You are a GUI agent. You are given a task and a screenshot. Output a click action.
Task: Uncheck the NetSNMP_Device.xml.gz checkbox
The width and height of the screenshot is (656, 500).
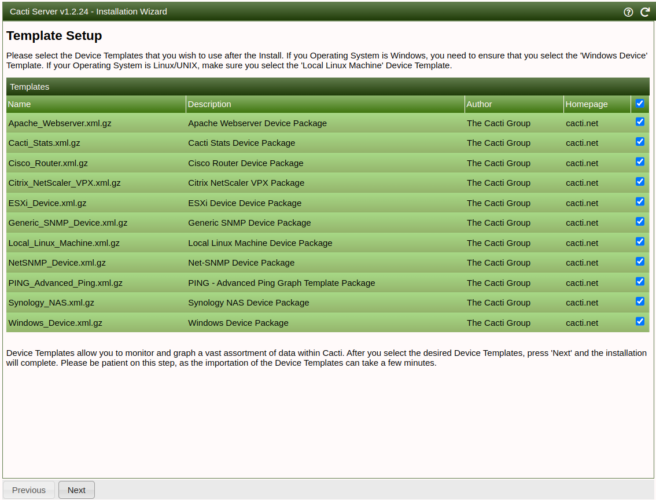tap(640, 262)
